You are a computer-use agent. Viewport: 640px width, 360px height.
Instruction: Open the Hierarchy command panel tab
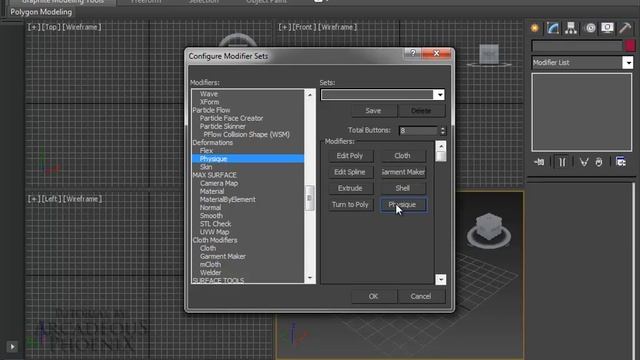pyautogui.click(x=571, y=28)
